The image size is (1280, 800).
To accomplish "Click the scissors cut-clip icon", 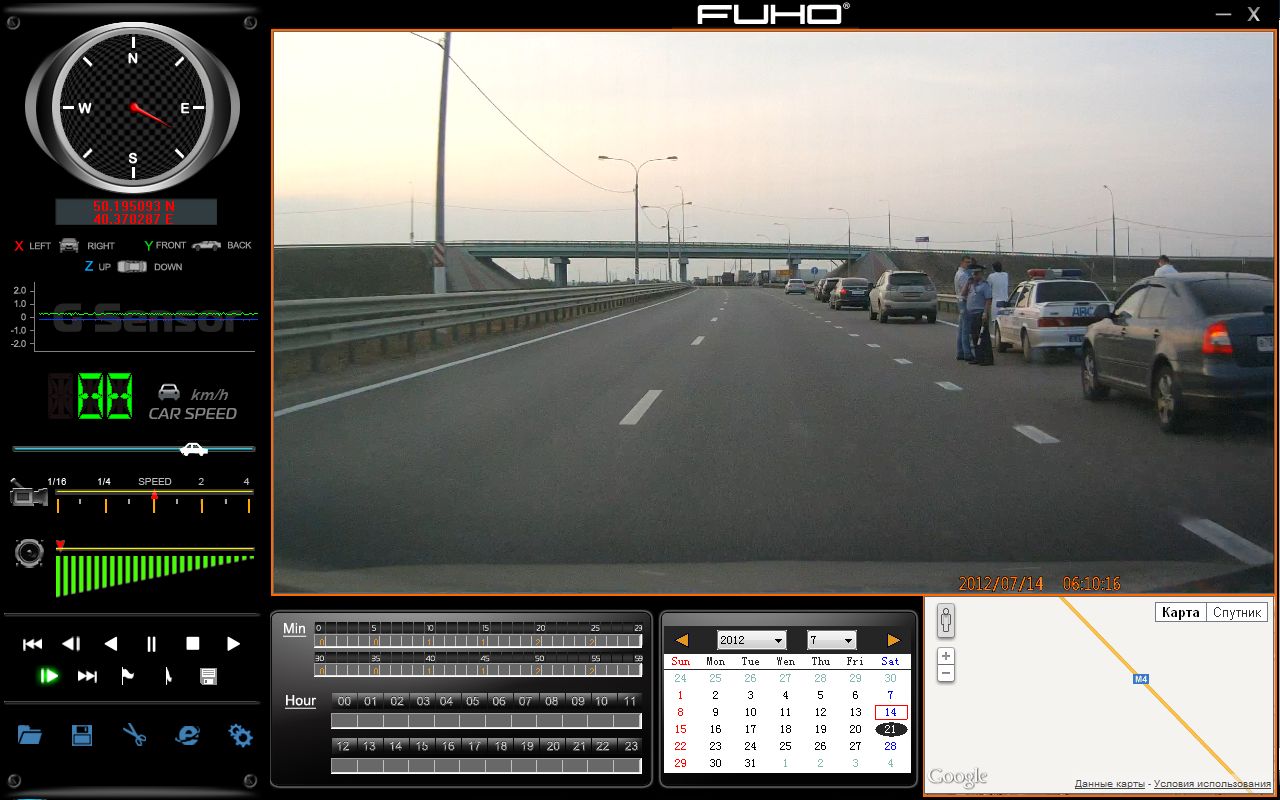I will tap(134, 736).
